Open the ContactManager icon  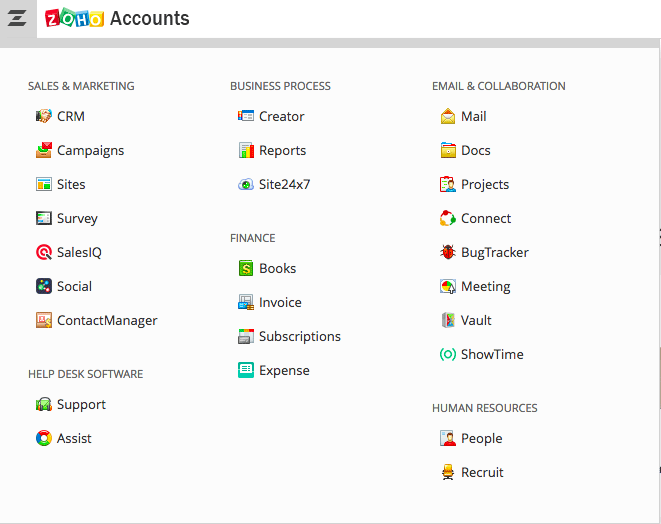(x=44, y=320)
